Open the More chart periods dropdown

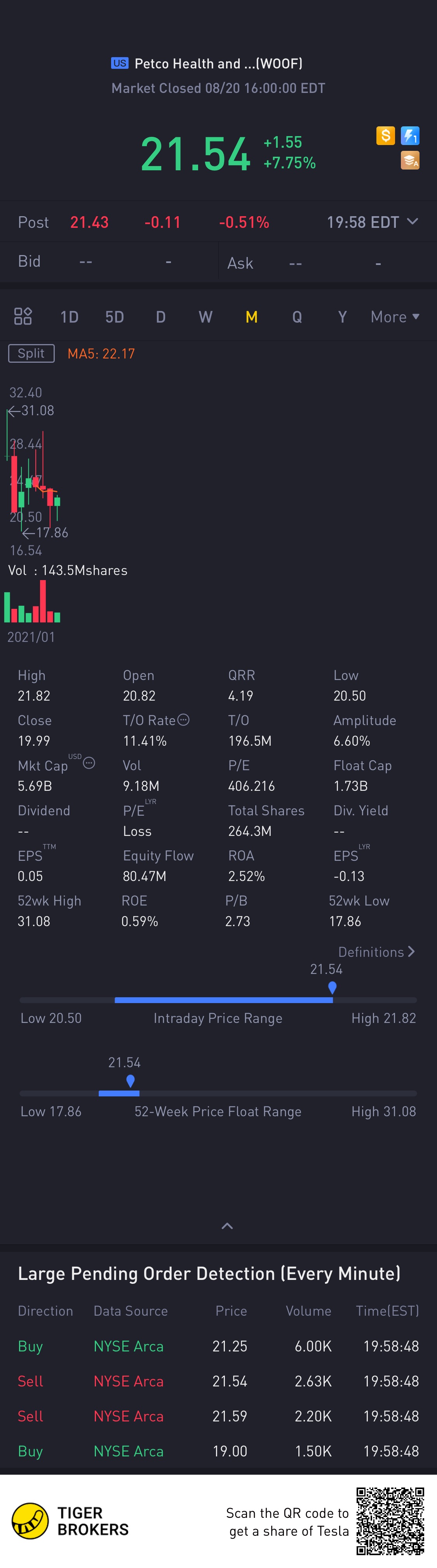[395, 316]
